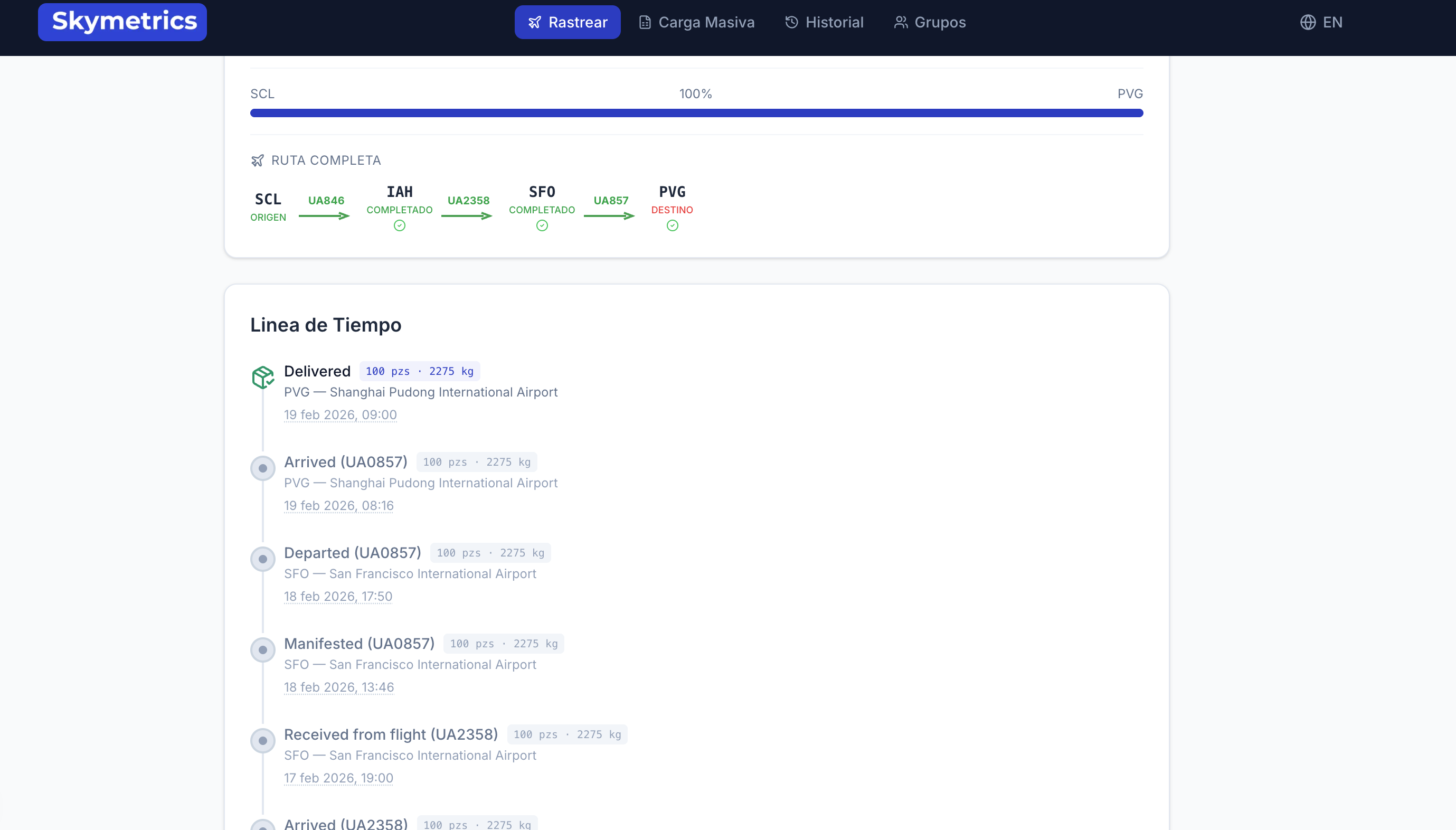Open the Historial section
This screenshot has width=1456, height=830.
(824, 22)
